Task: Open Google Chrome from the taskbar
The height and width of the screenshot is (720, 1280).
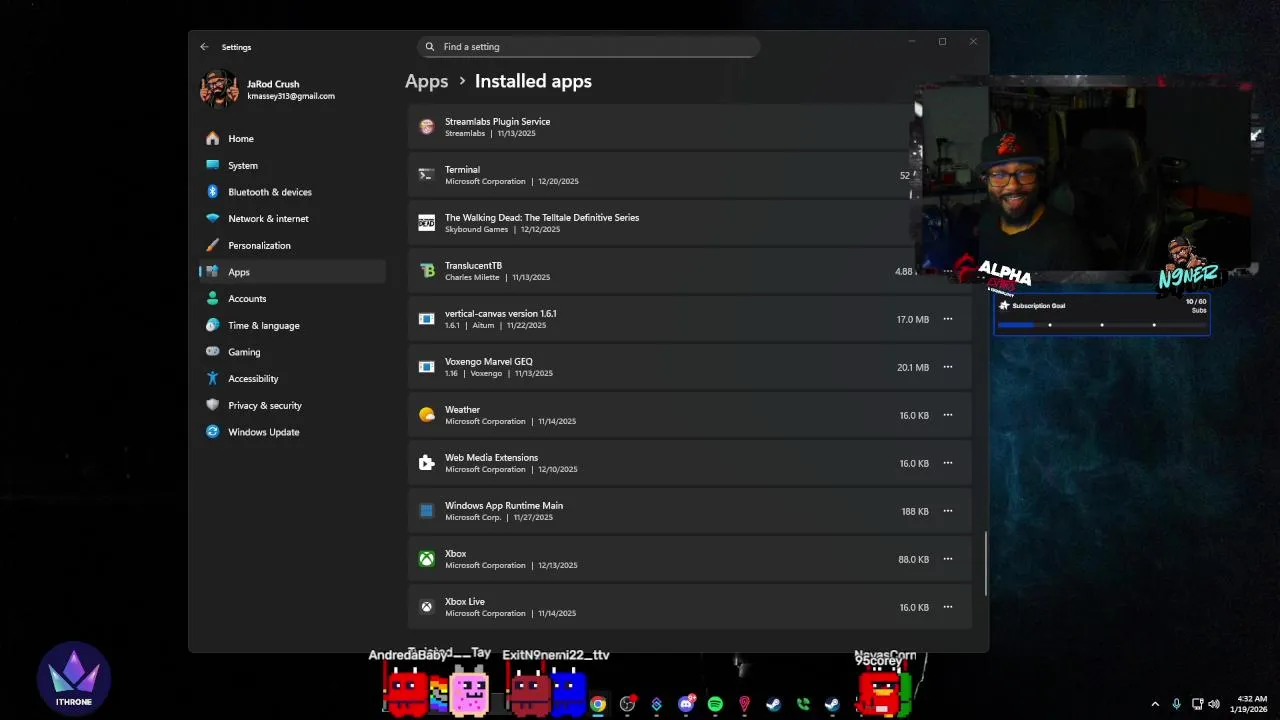Action: click(597, 704)
